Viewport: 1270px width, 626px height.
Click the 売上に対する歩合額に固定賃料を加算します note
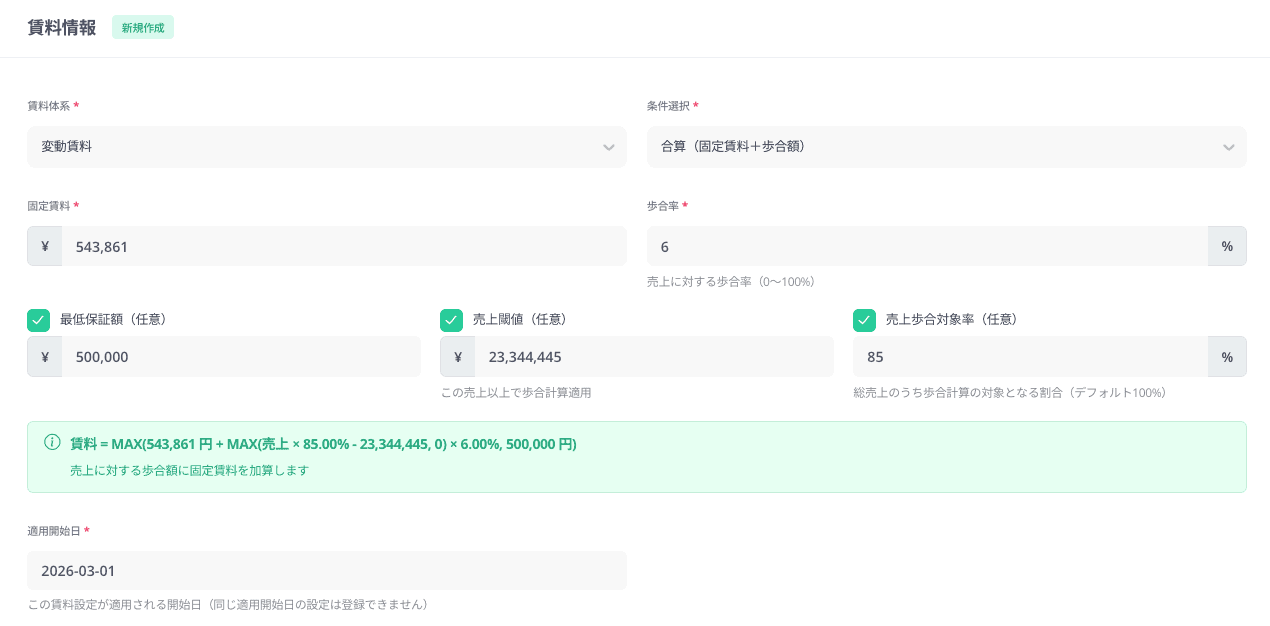(x=189, y=470)
